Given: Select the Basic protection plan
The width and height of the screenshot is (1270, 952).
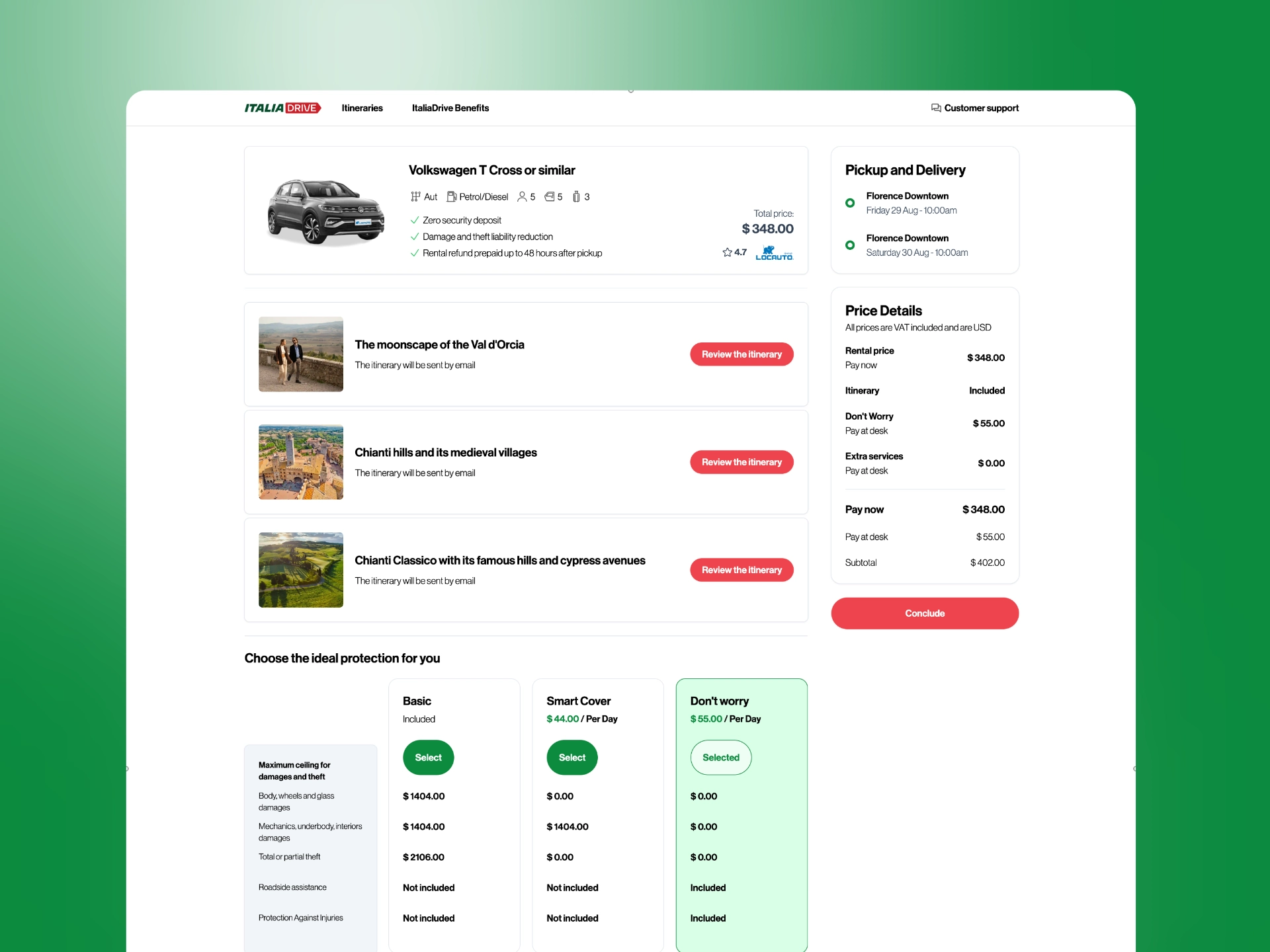Looking at the screenshot, I should (x=428, y=758).
